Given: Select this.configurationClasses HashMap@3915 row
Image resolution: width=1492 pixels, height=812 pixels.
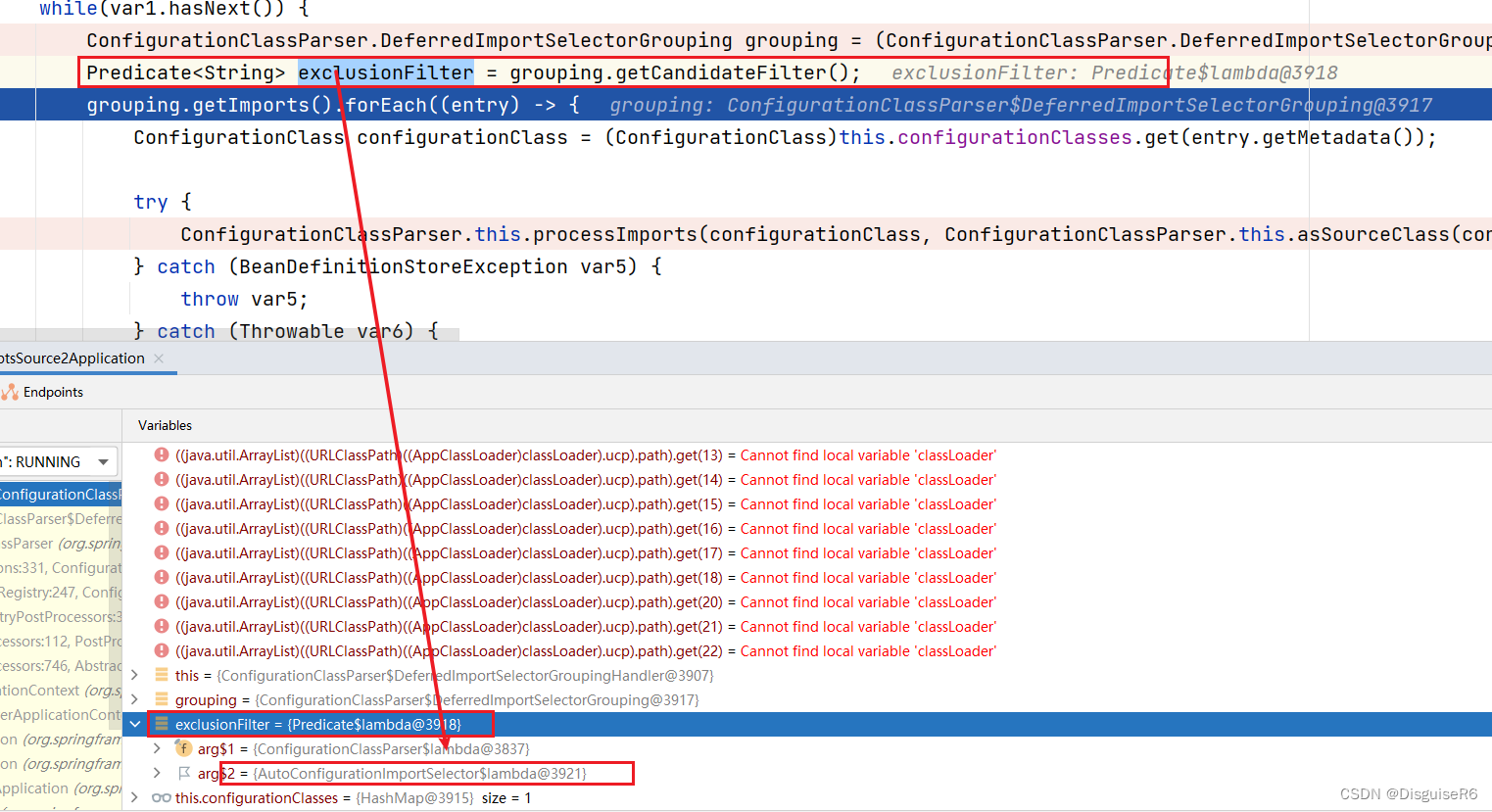Looking at the screenshot, I should click(x=808, y=797).
